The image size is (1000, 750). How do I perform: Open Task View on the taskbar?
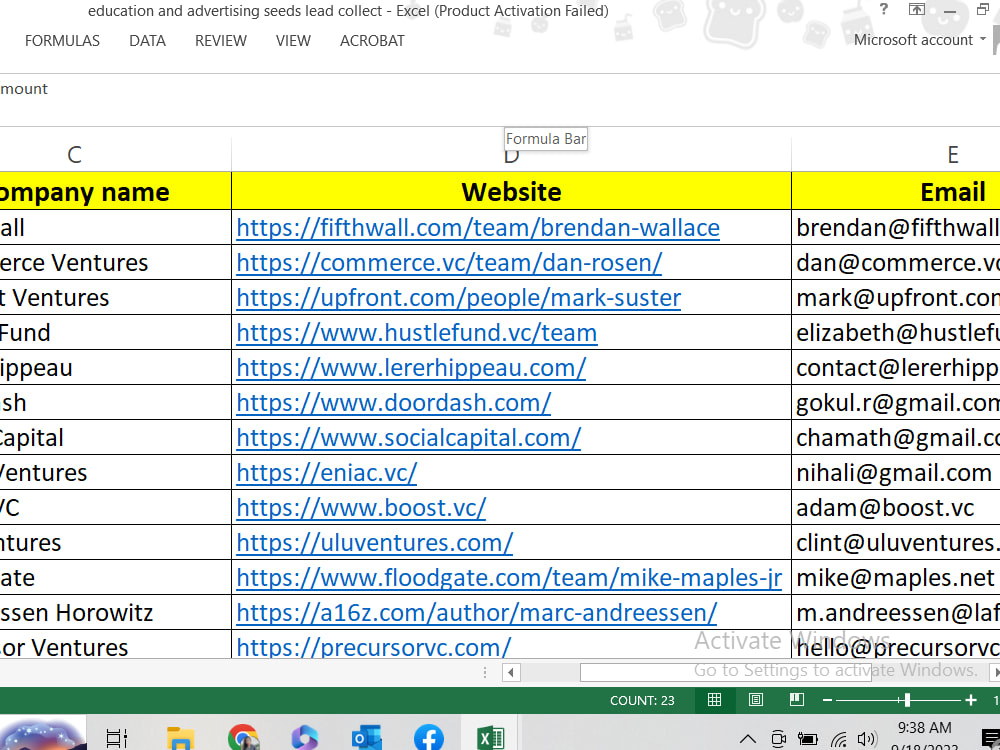(x=117, y=738)
